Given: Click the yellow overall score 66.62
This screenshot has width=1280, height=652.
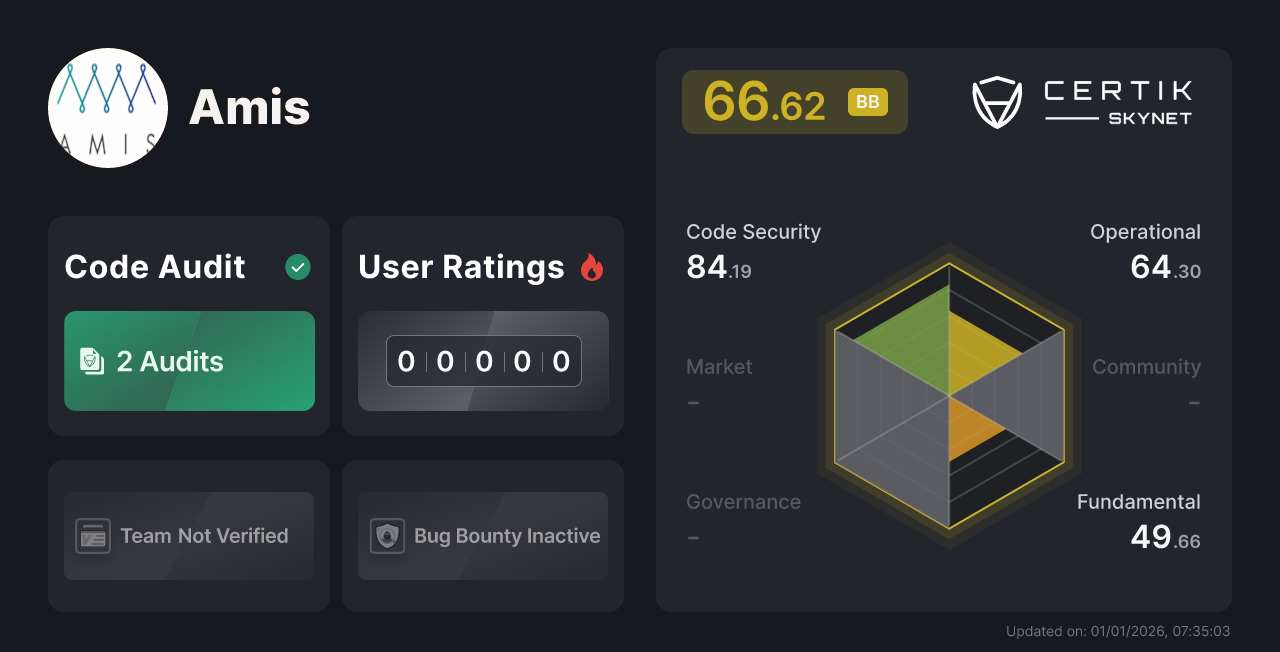Looking at the screenshot, I should tap(765, 101).
